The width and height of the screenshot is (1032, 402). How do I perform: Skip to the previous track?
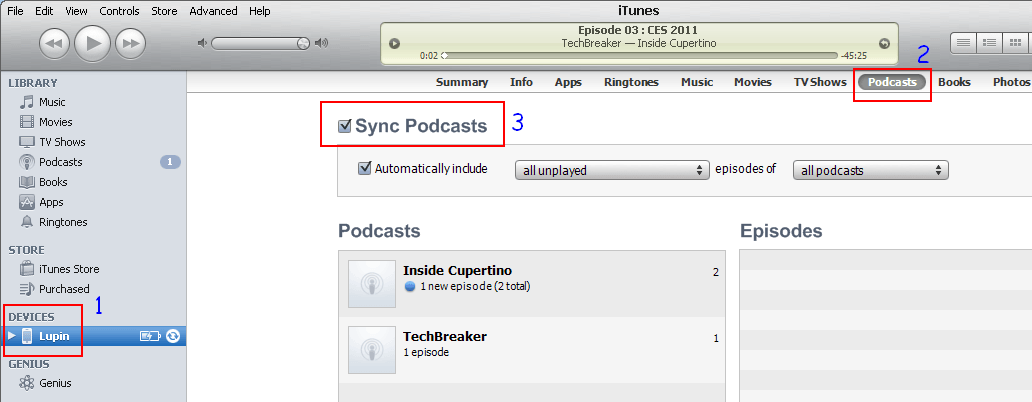(54, 42)
